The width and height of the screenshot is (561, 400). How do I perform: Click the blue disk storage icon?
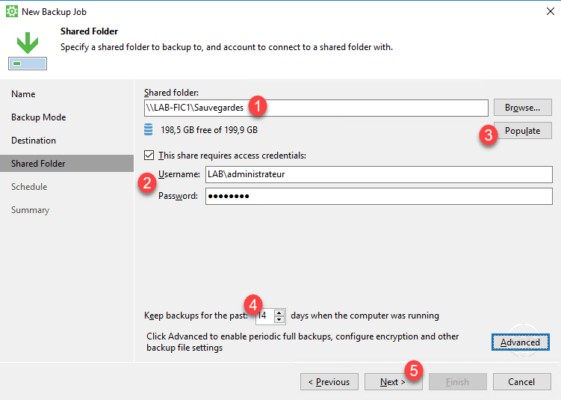pos(148,130)
